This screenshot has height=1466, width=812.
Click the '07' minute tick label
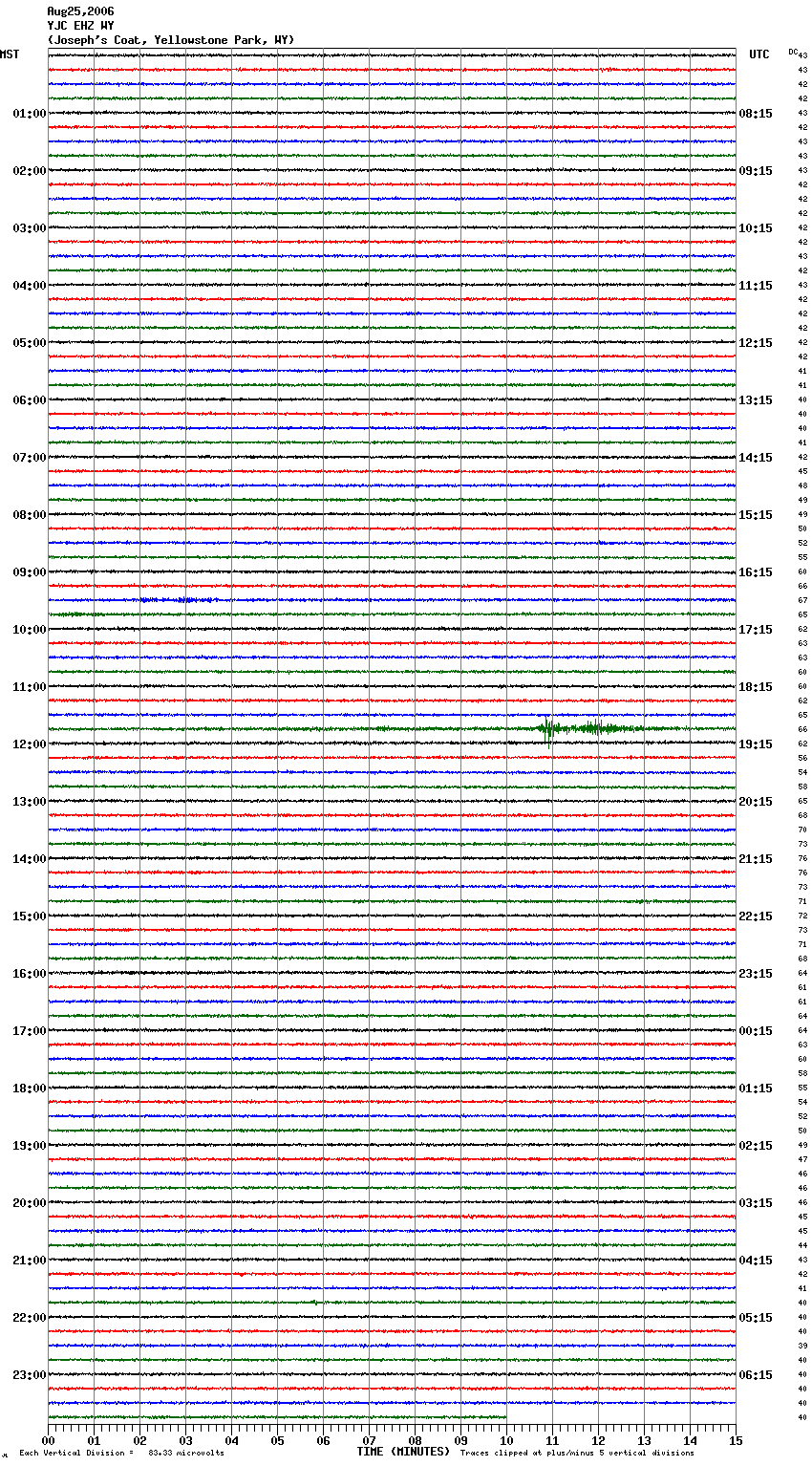click(x=369, y=1440)
